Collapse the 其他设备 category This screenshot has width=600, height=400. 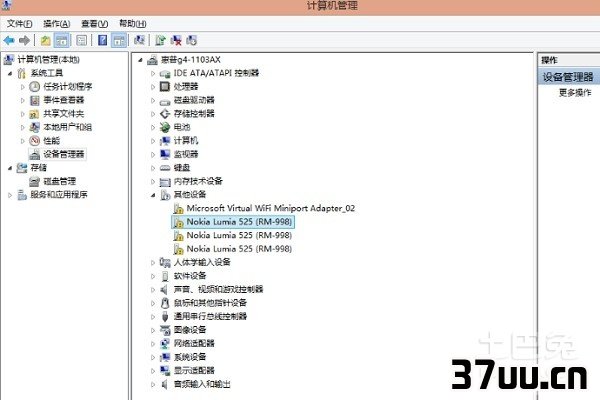(x=153, y=195)
